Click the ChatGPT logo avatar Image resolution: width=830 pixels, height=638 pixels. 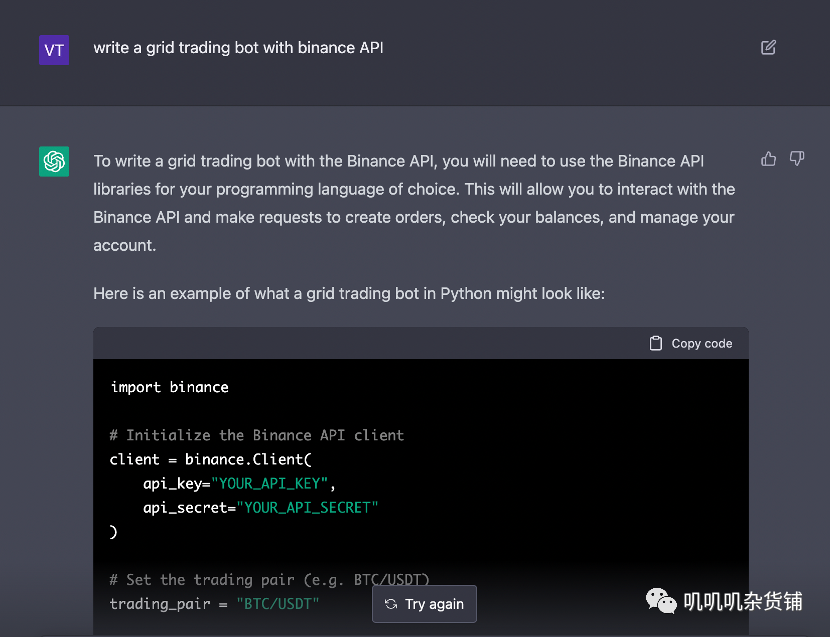pos(54,161)
